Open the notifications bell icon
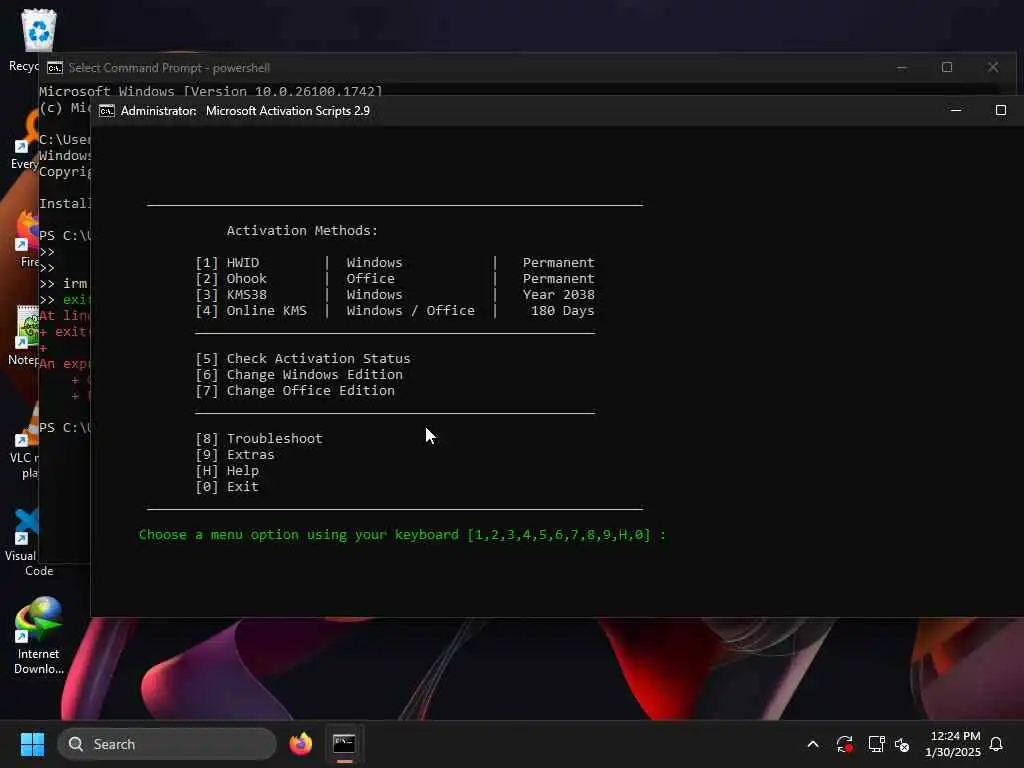 [x=996, y=744]
